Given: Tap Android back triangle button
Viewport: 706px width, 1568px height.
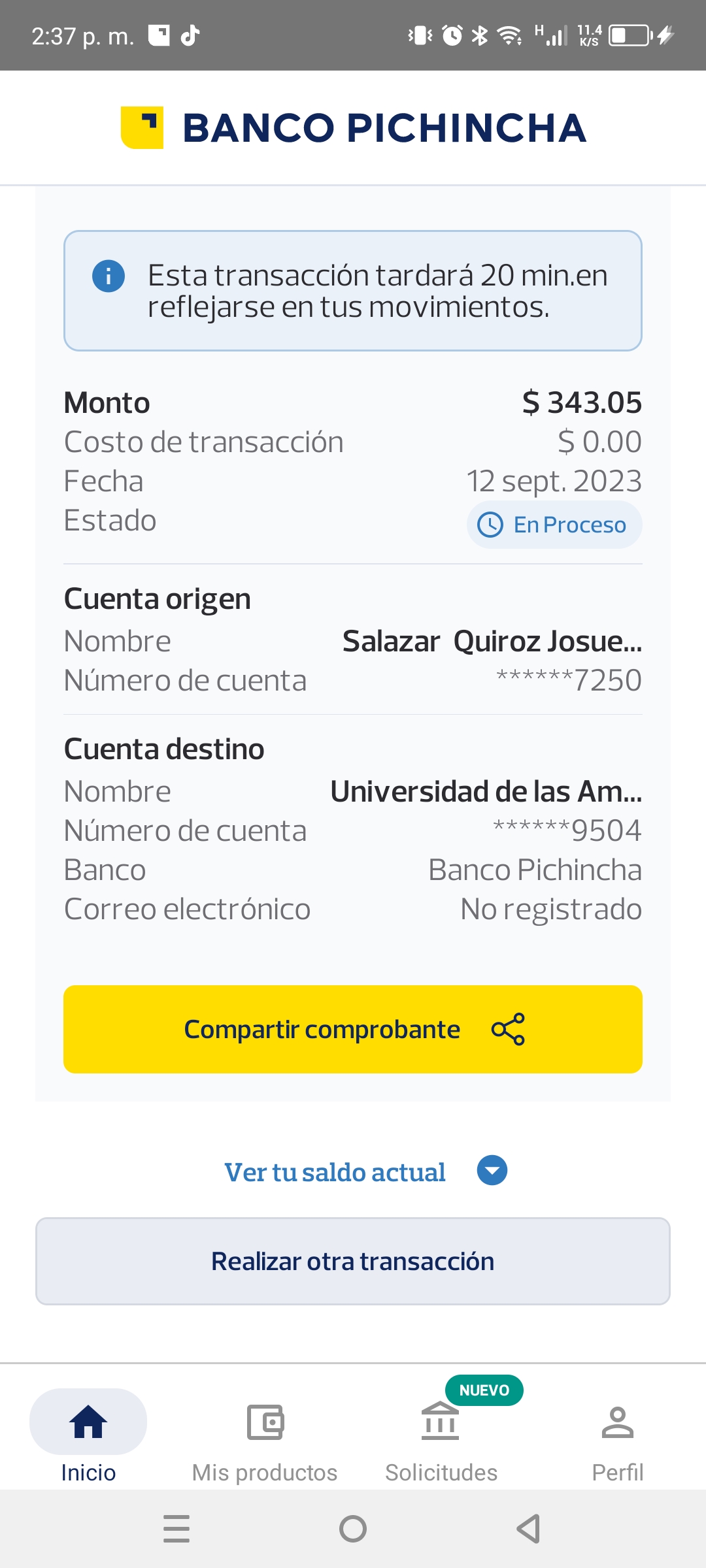Looking at the screenshot, I should point(528,1529).
